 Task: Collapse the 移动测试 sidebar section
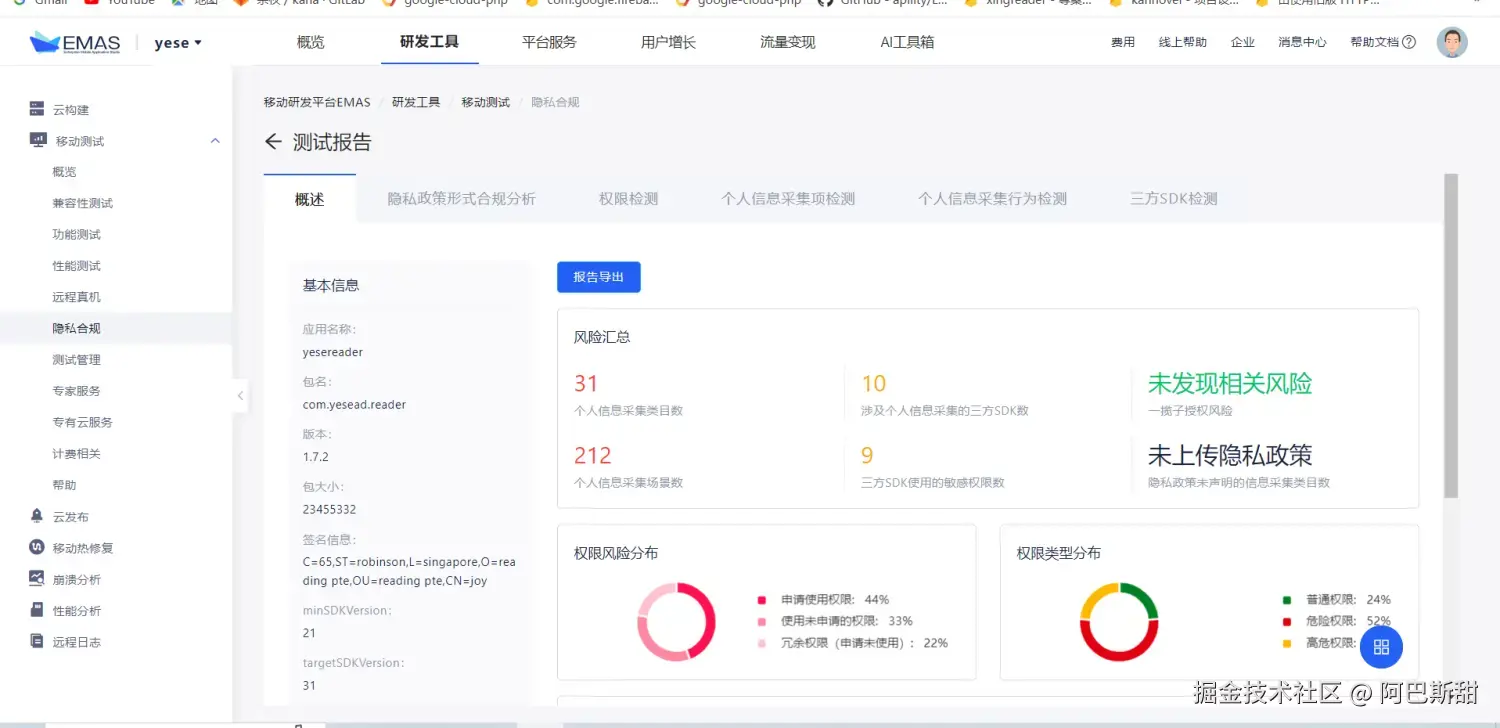(x=214, y=141)
